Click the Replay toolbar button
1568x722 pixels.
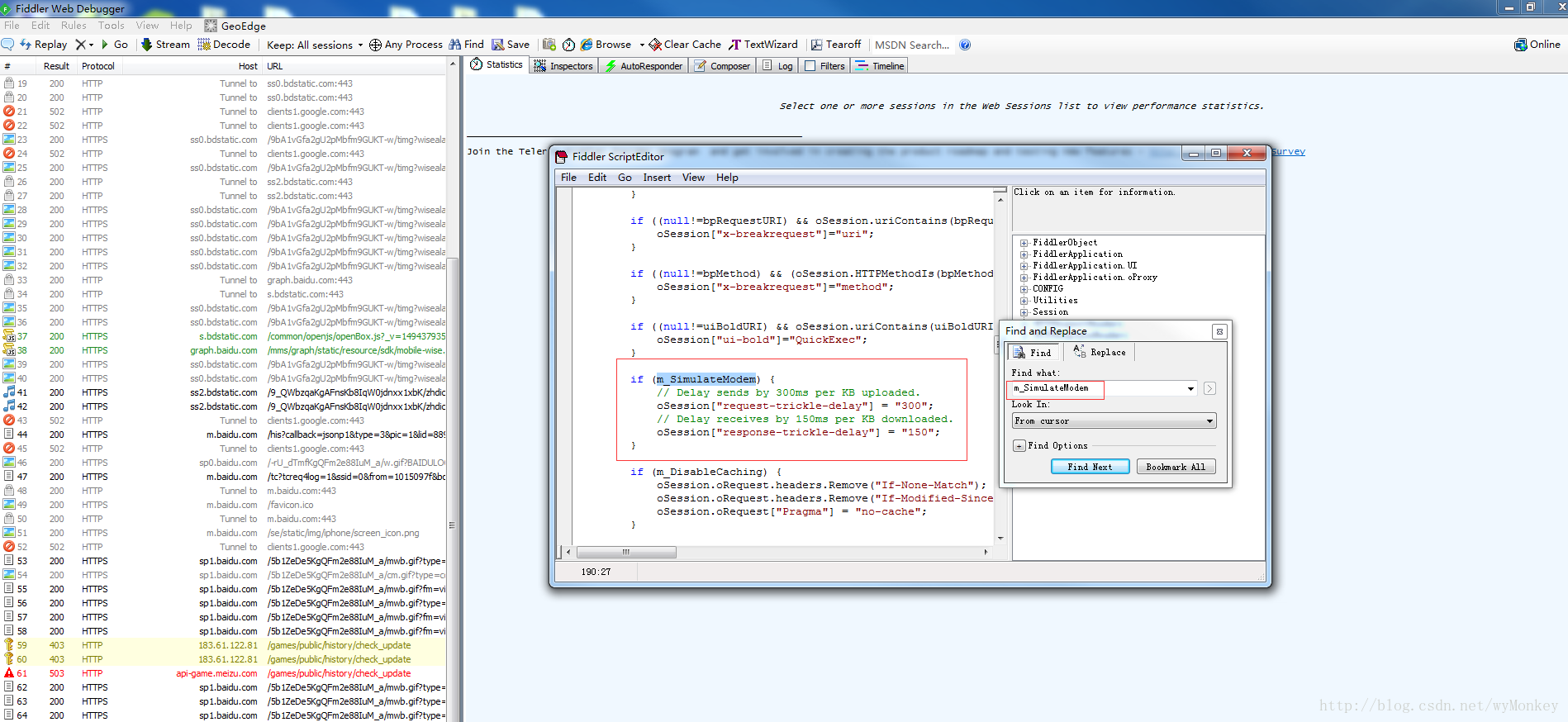[x=44, y=45]
